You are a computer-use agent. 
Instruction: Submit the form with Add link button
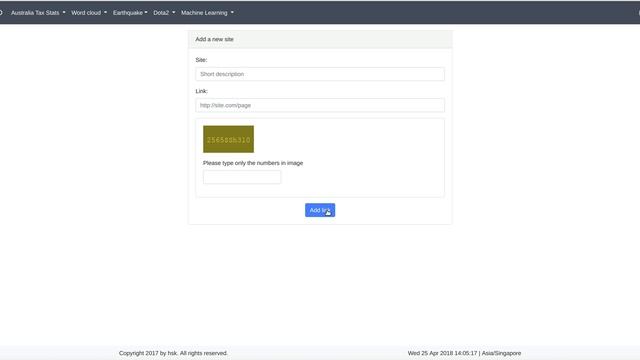320,210
